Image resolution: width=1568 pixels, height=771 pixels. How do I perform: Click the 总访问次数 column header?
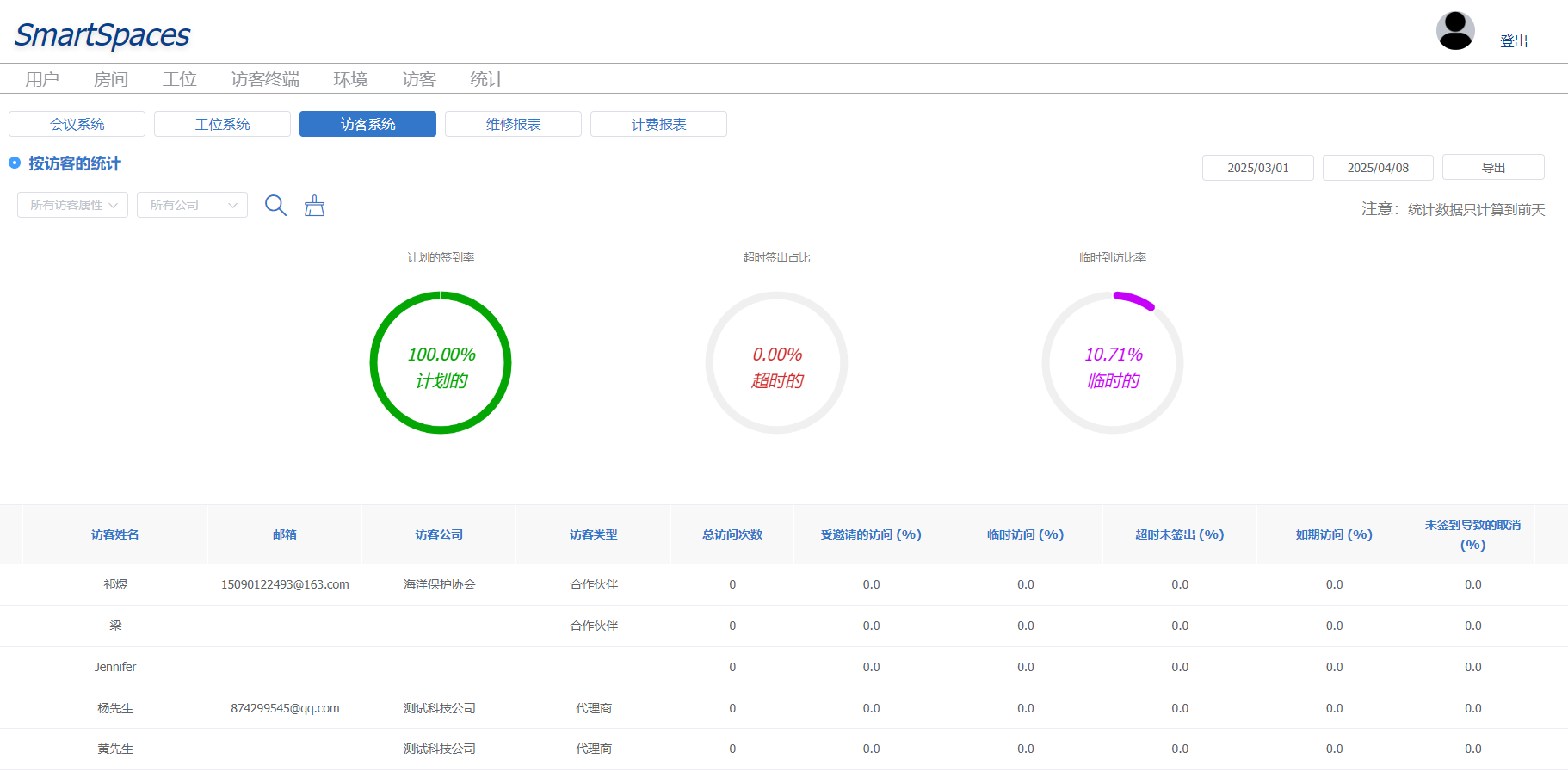point(732,534)
